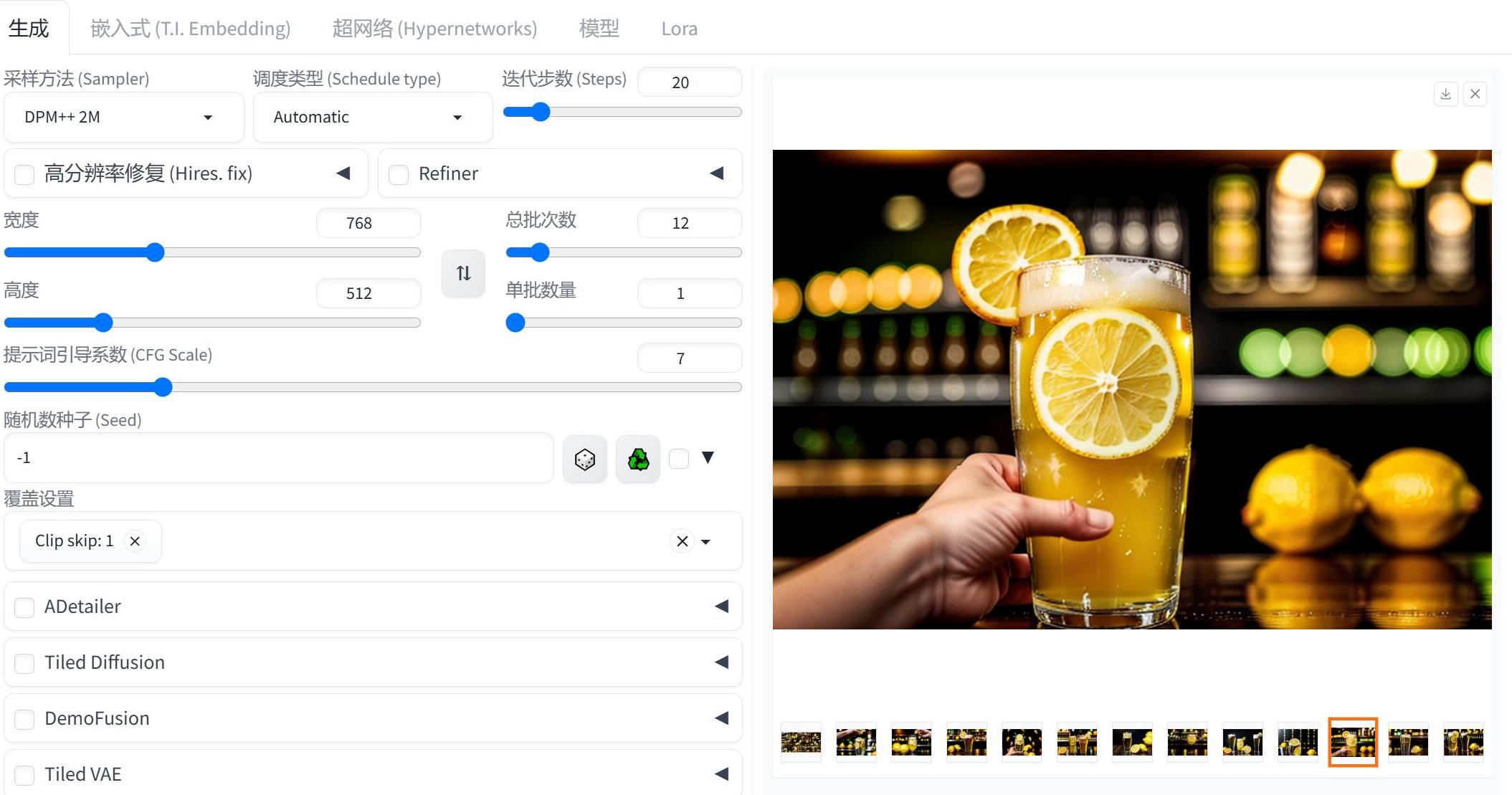Click the Seed input field
This screenshot has width=1512, height=795.
[x=278, y=458]
